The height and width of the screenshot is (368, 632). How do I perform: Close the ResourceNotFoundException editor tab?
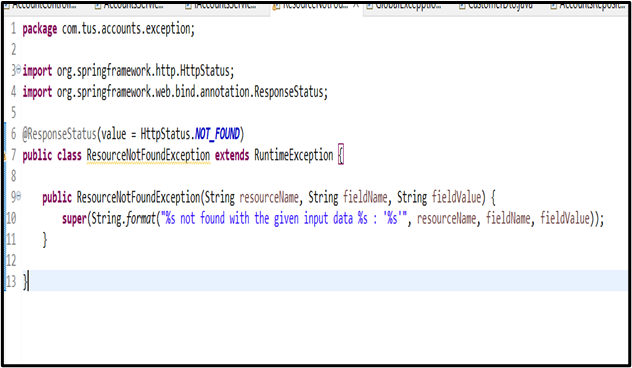(x=356, y=6)
